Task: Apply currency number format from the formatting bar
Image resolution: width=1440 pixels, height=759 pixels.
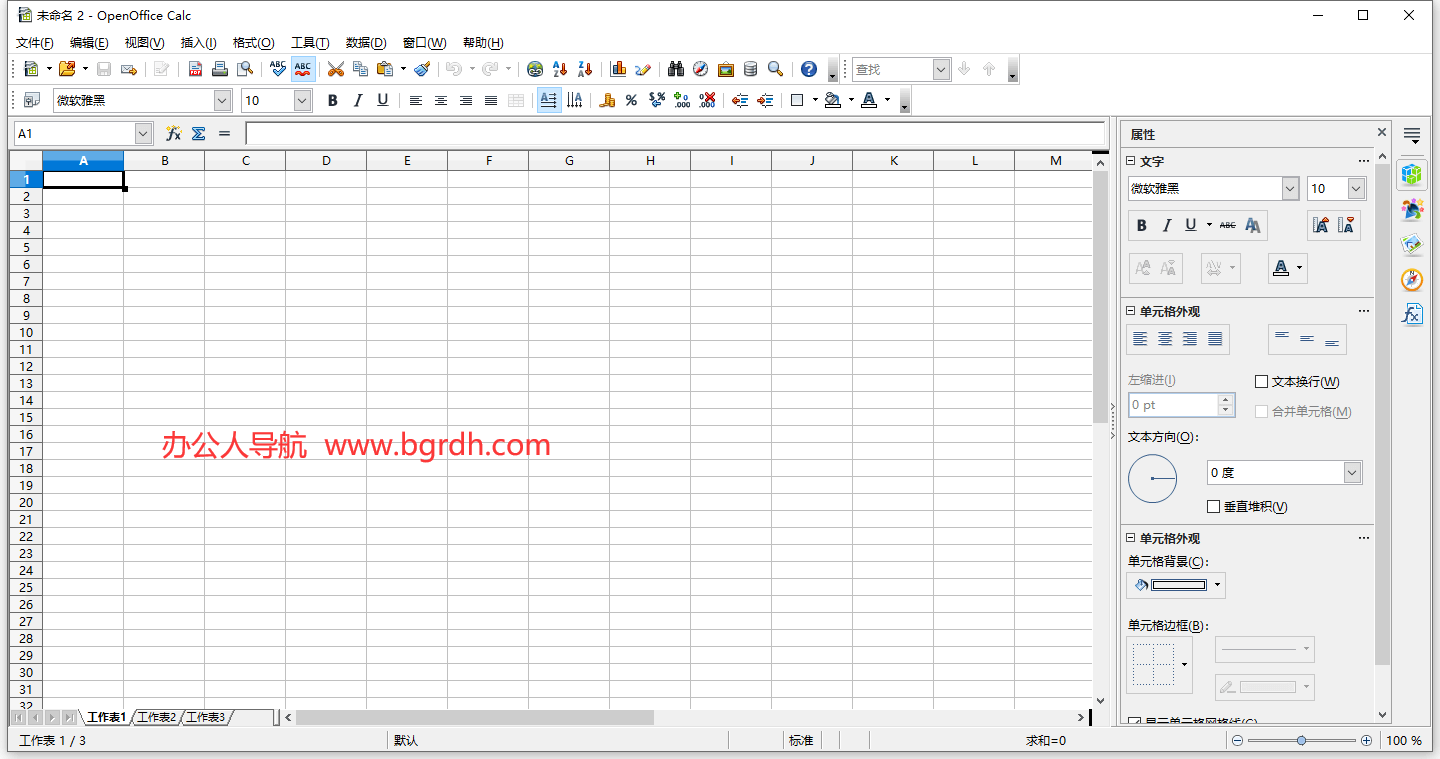Action: click(x=607, y=100)
